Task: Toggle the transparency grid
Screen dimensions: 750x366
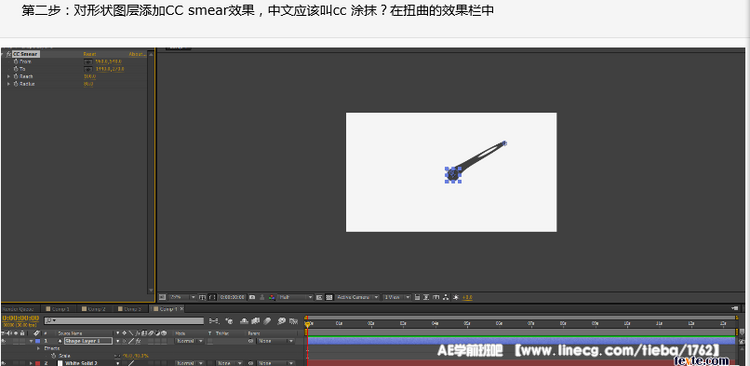Action: [329, 297]
